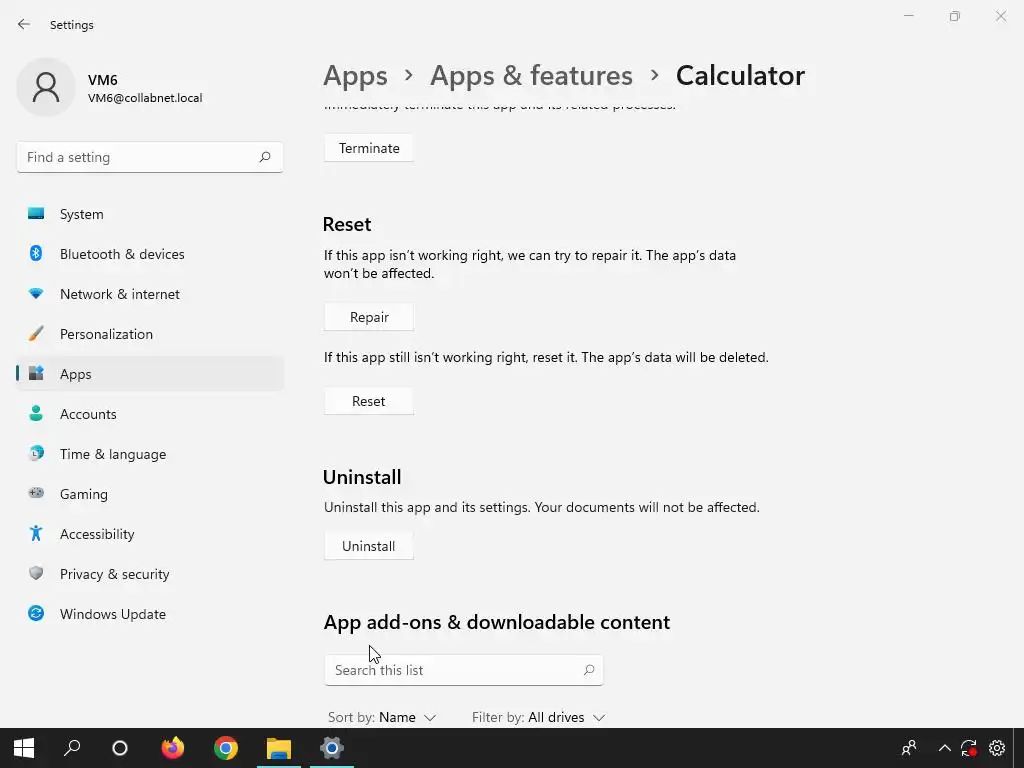The image size is (1024, 768).
Task: Click the Accessibility figure icon
Action: 36,534
